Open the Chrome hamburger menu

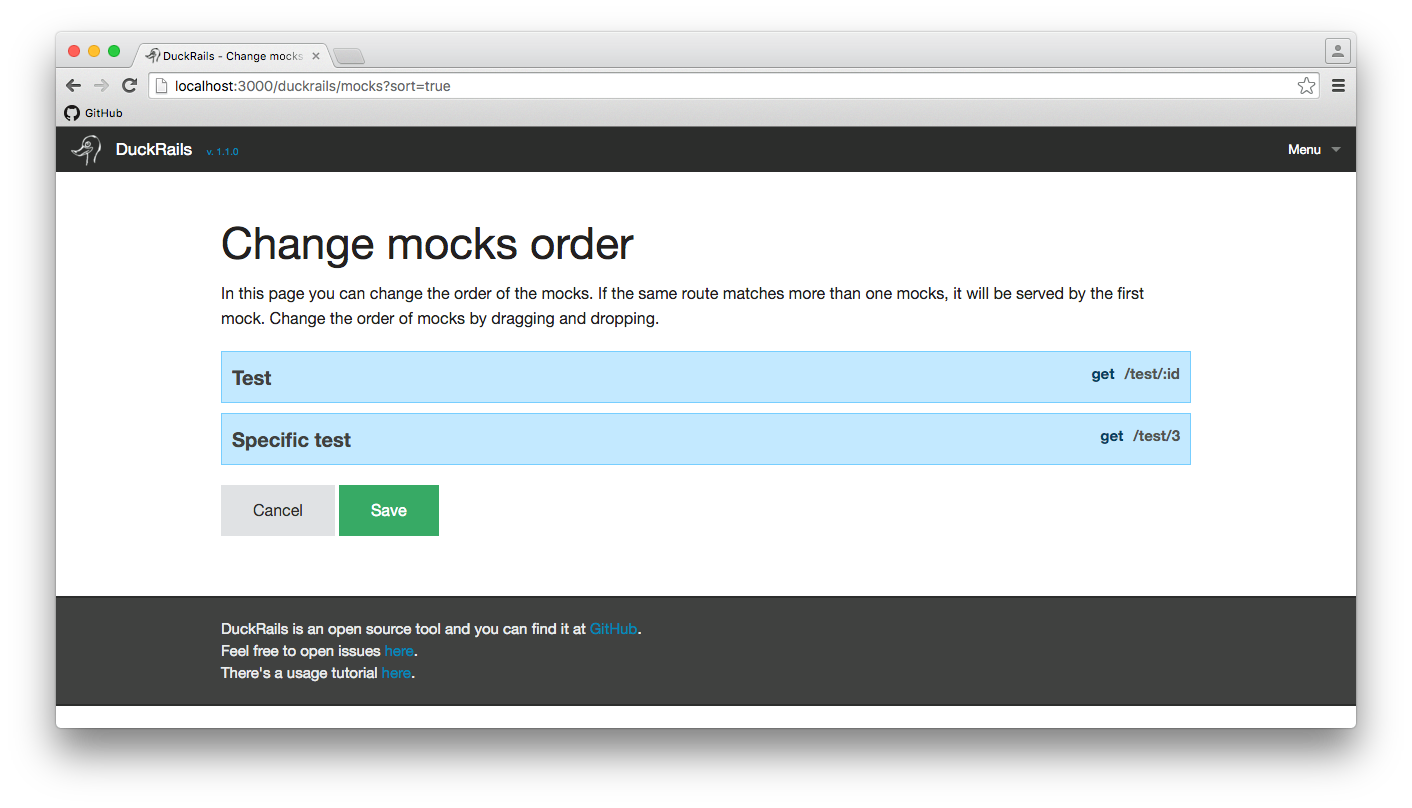[x=1338, y=86]
